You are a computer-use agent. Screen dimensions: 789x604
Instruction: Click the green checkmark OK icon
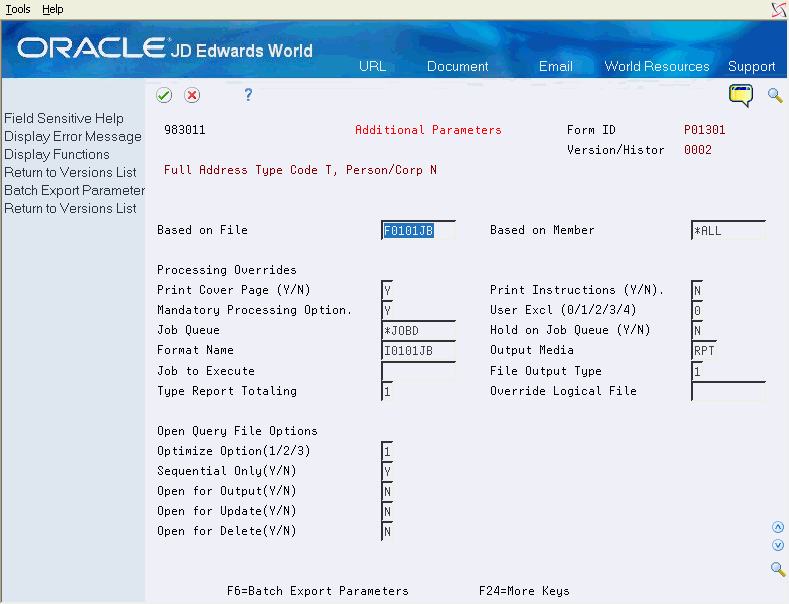point(164,95)
